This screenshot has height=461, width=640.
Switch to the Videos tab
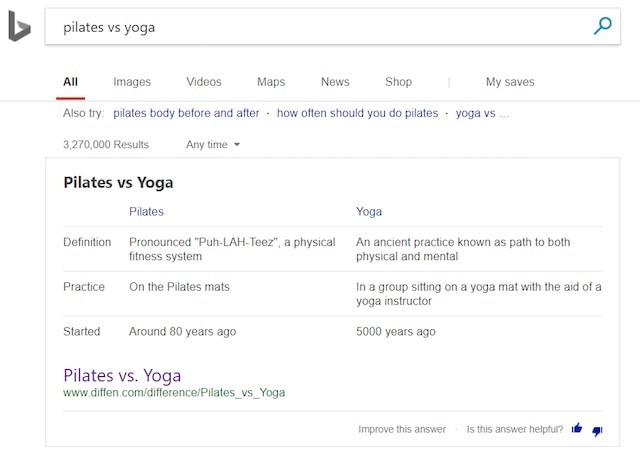pyautogui.click(x=204, y=82)
